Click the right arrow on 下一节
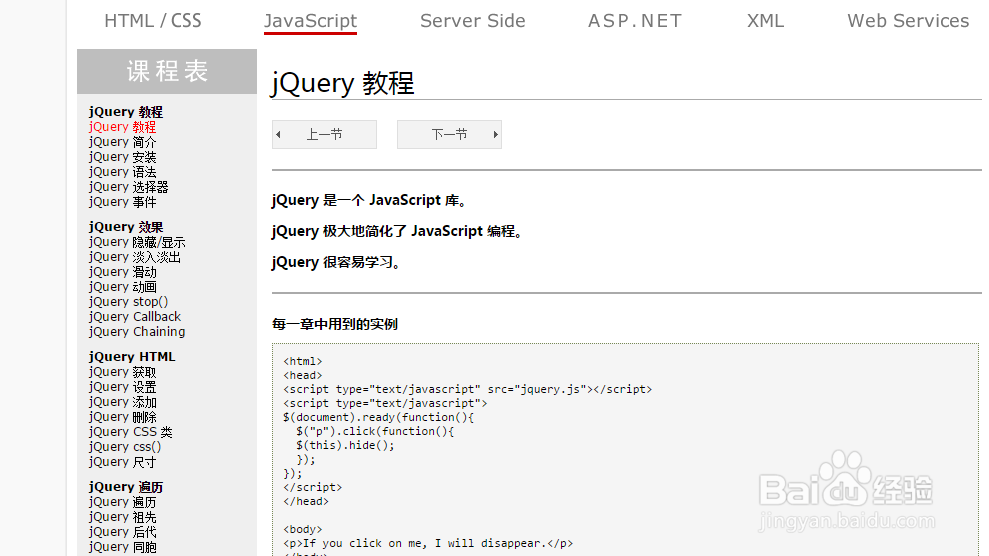 496,134
